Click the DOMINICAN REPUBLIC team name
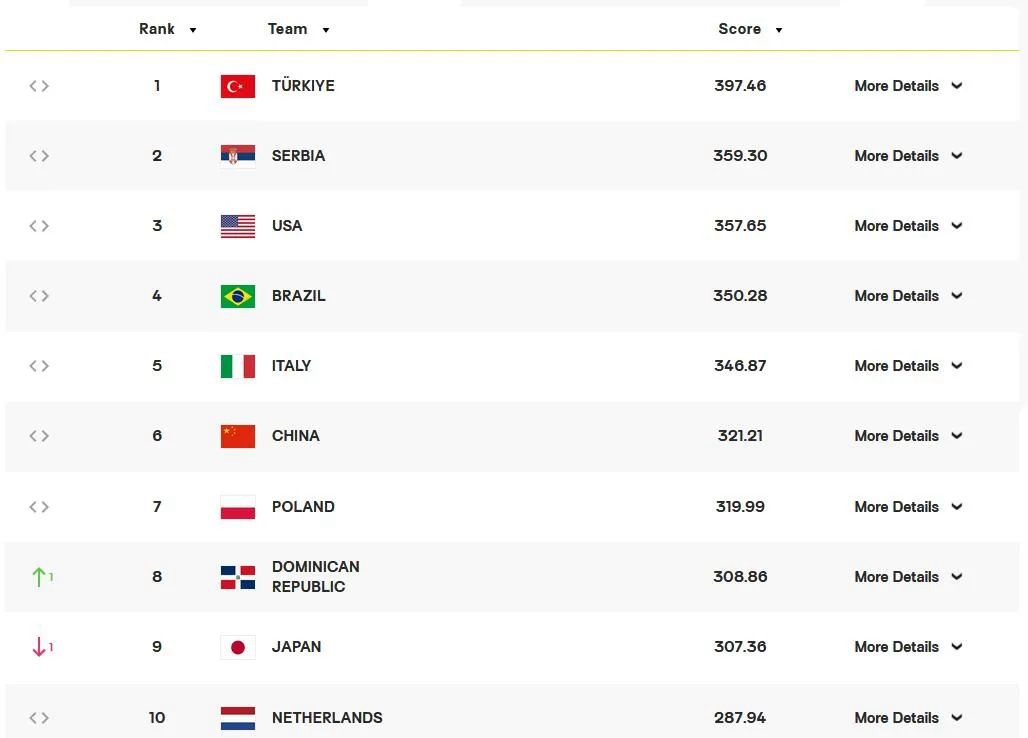 tap(315, 577)
